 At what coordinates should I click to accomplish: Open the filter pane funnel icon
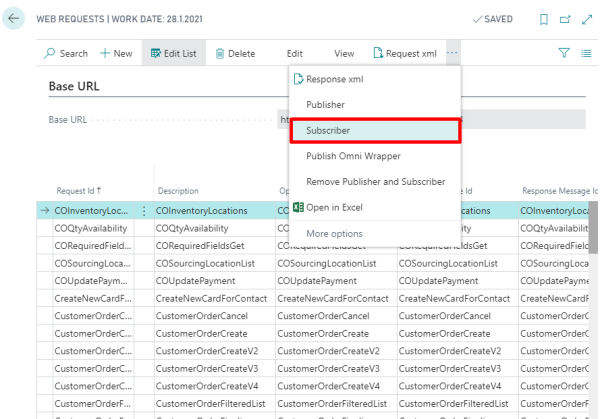(x=564, y=53)
